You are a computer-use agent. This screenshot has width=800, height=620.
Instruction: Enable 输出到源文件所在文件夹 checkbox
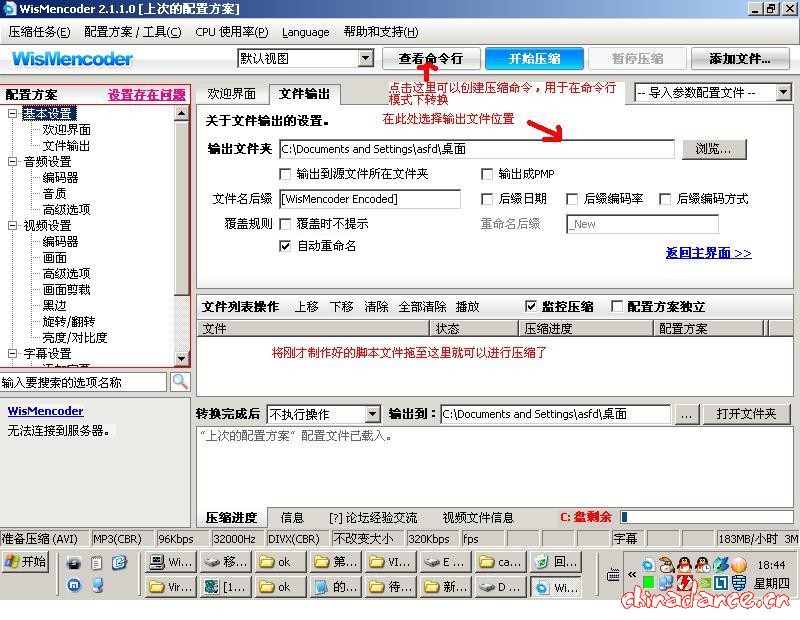(x=286, y=174)
